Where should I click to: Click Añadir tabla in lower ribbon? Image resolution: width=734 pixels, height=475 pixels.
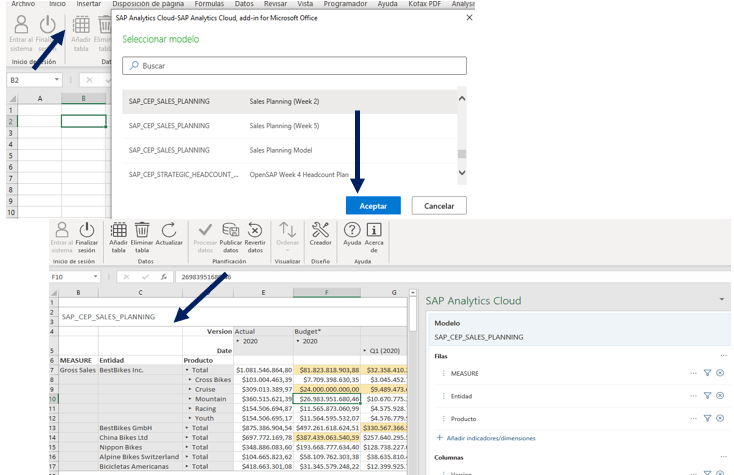(x=118, y=231)
